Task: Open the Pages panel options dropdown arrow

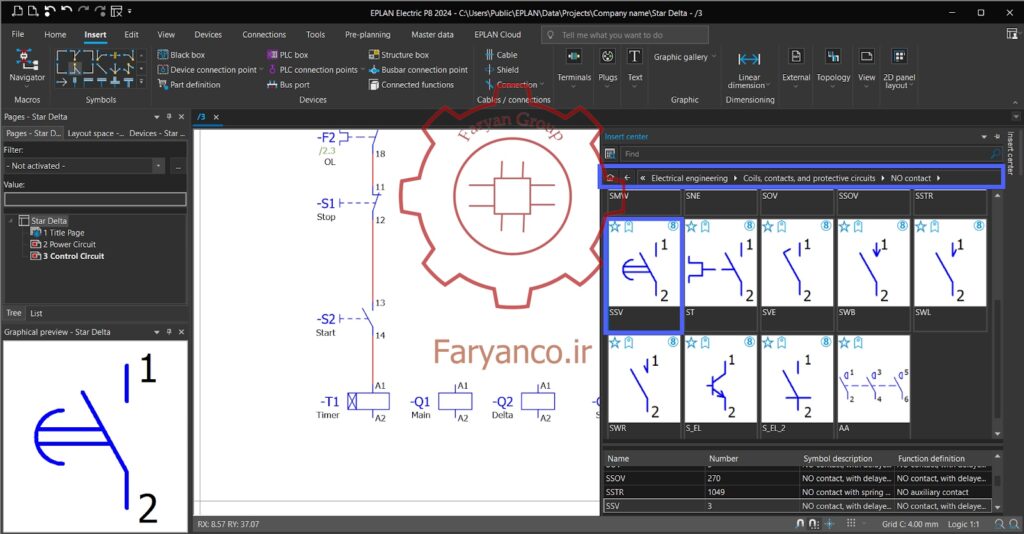Action: point(157,116)
